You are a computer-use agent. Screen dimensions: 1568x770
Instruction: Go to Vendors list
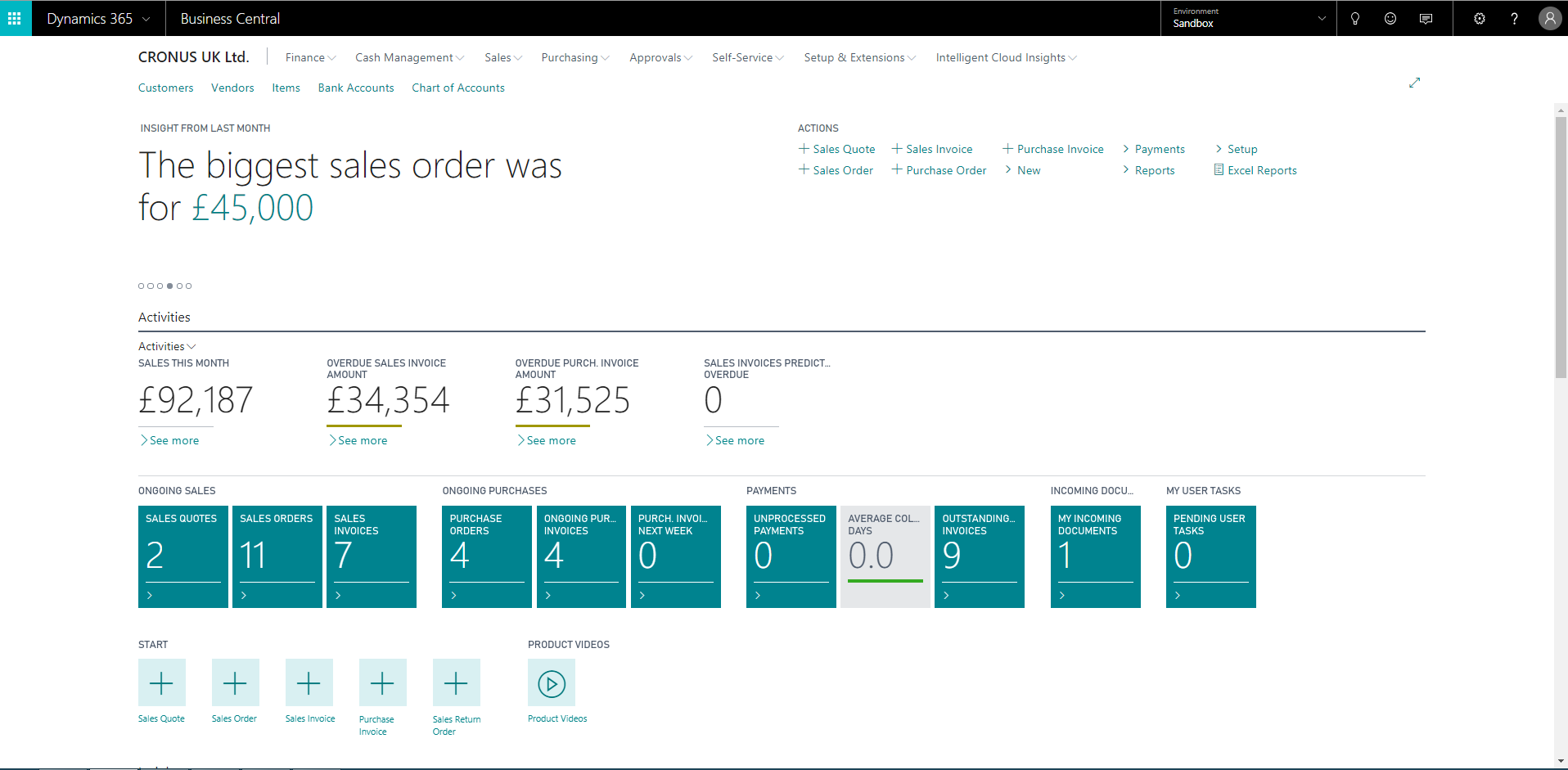click(232, 88)
